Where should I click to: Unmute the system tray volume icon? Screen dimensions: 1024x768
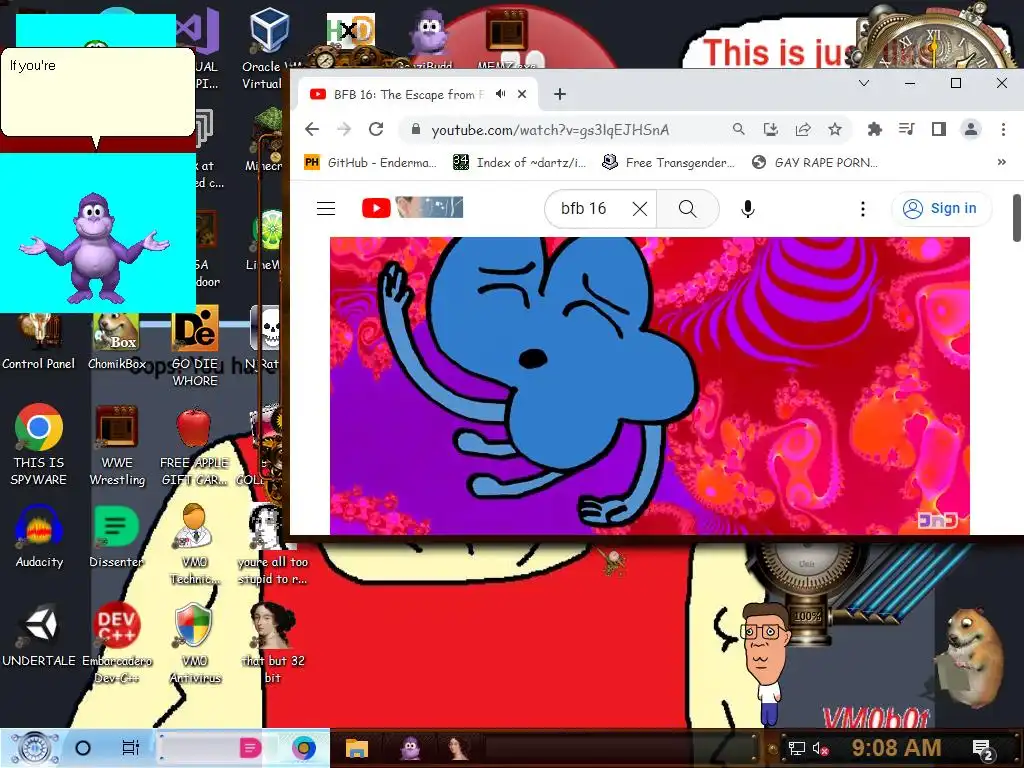tap(820, 748)
